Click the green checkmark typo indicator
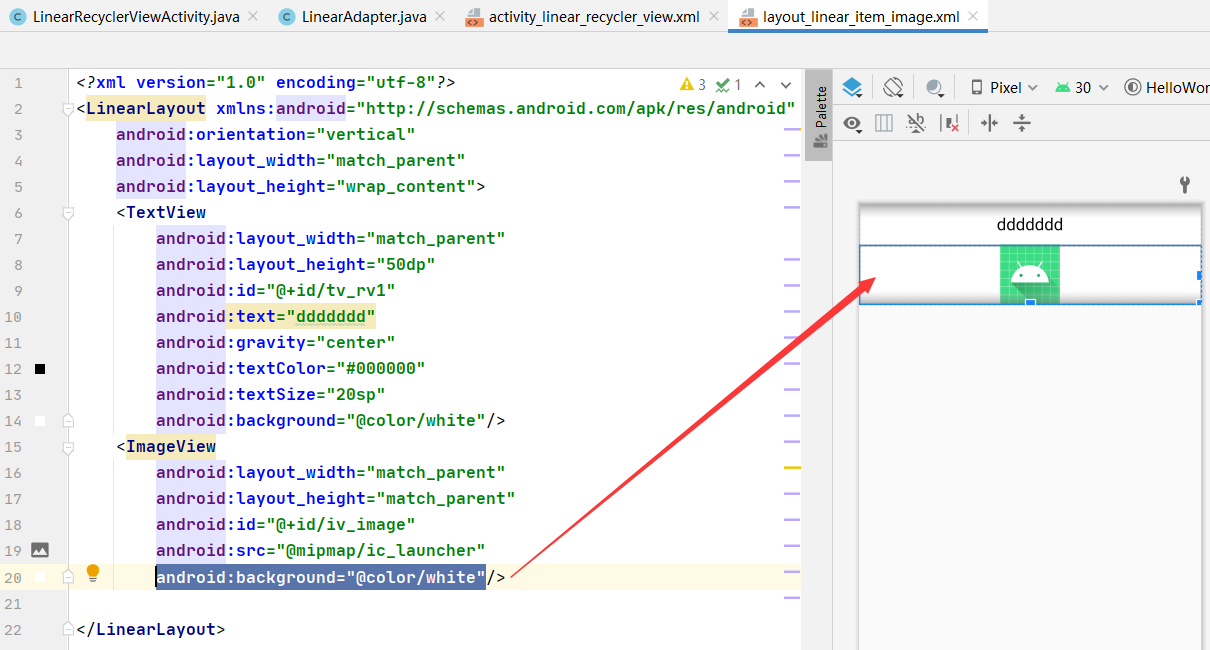Screen dimensions: 1210x650 (x=731, y=85)
